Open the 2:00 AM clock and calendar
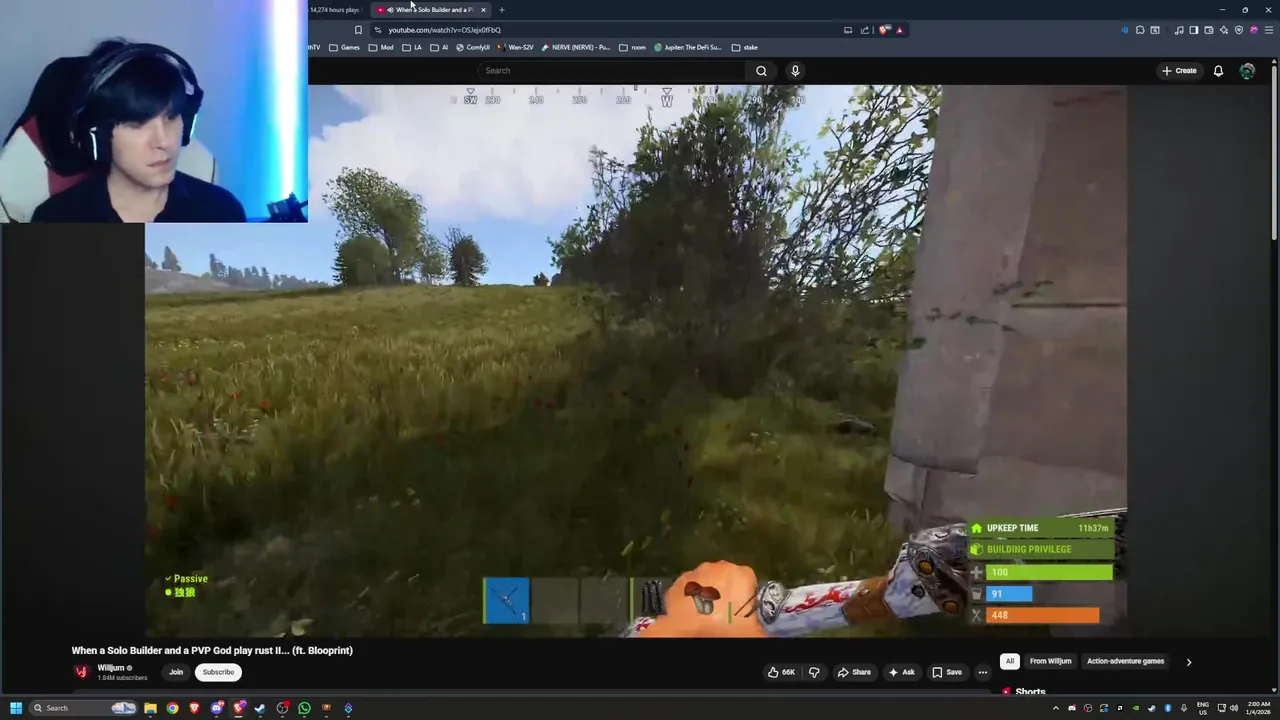The image size is (1280, 720). pyautogui.click(x=1259, y=708)
